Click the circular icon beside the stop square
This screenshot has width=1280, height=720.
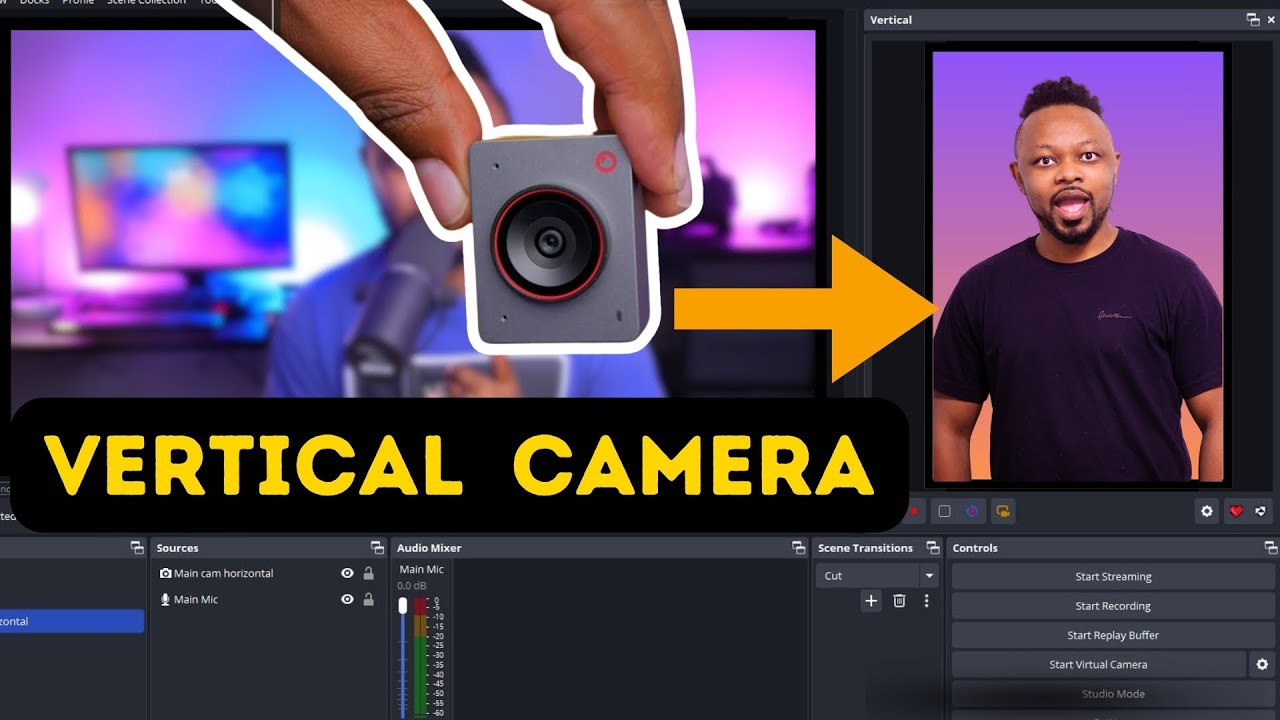pos(972,511)
